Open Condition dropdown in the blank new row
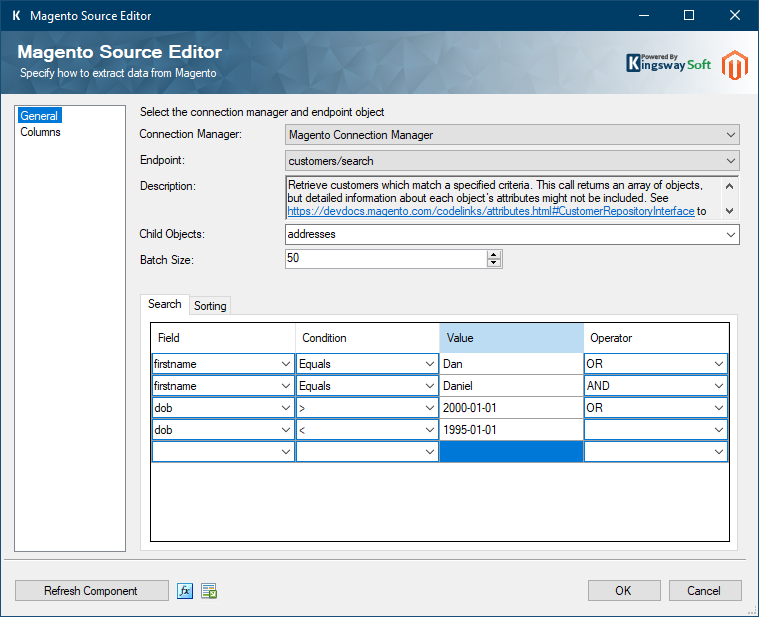Screen dimensions: 759x617 429,452
